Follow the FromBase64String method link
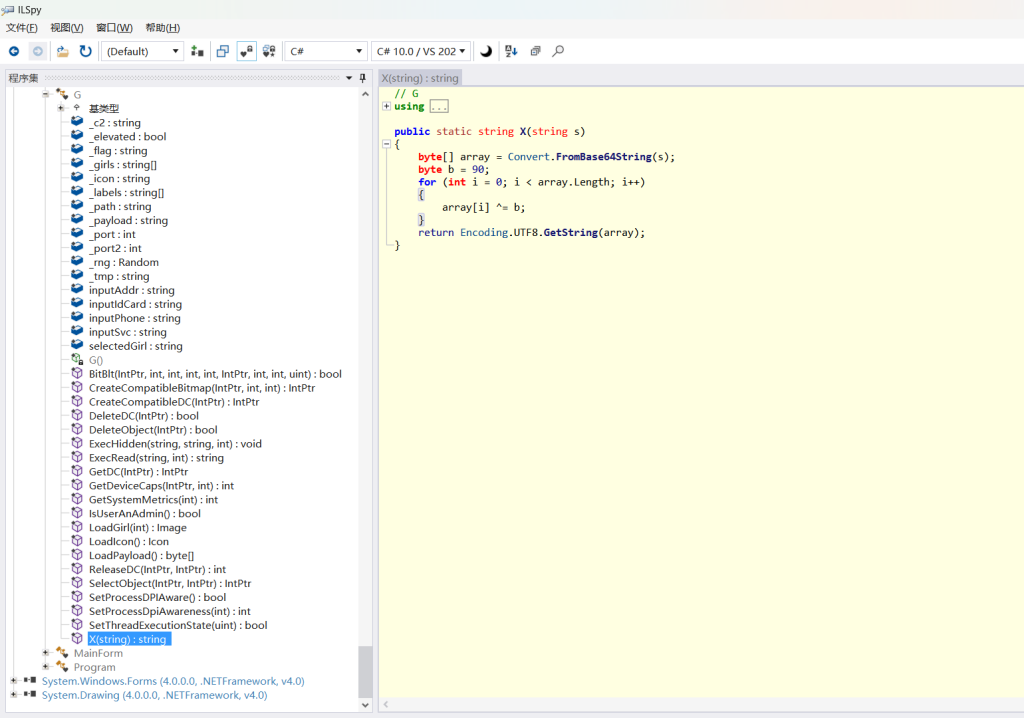 [603, 157]
